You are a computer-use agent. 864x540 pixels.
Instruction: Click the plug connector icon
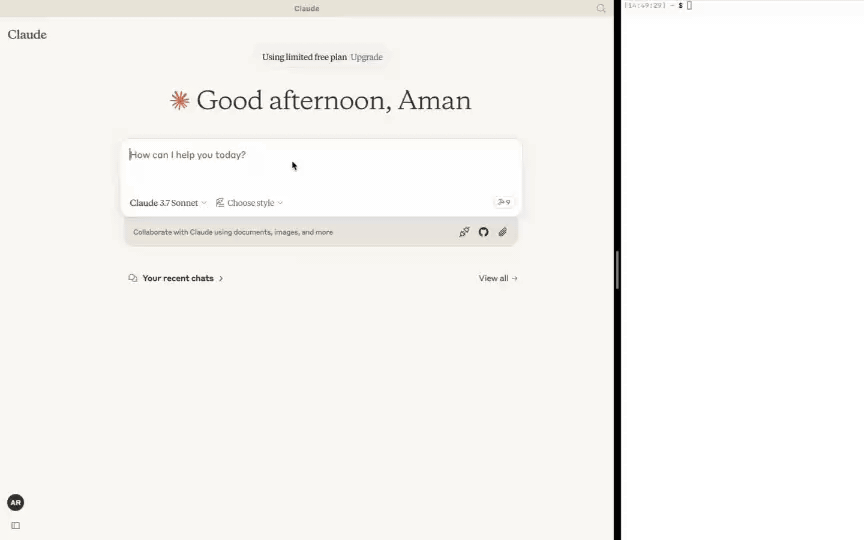464,232
